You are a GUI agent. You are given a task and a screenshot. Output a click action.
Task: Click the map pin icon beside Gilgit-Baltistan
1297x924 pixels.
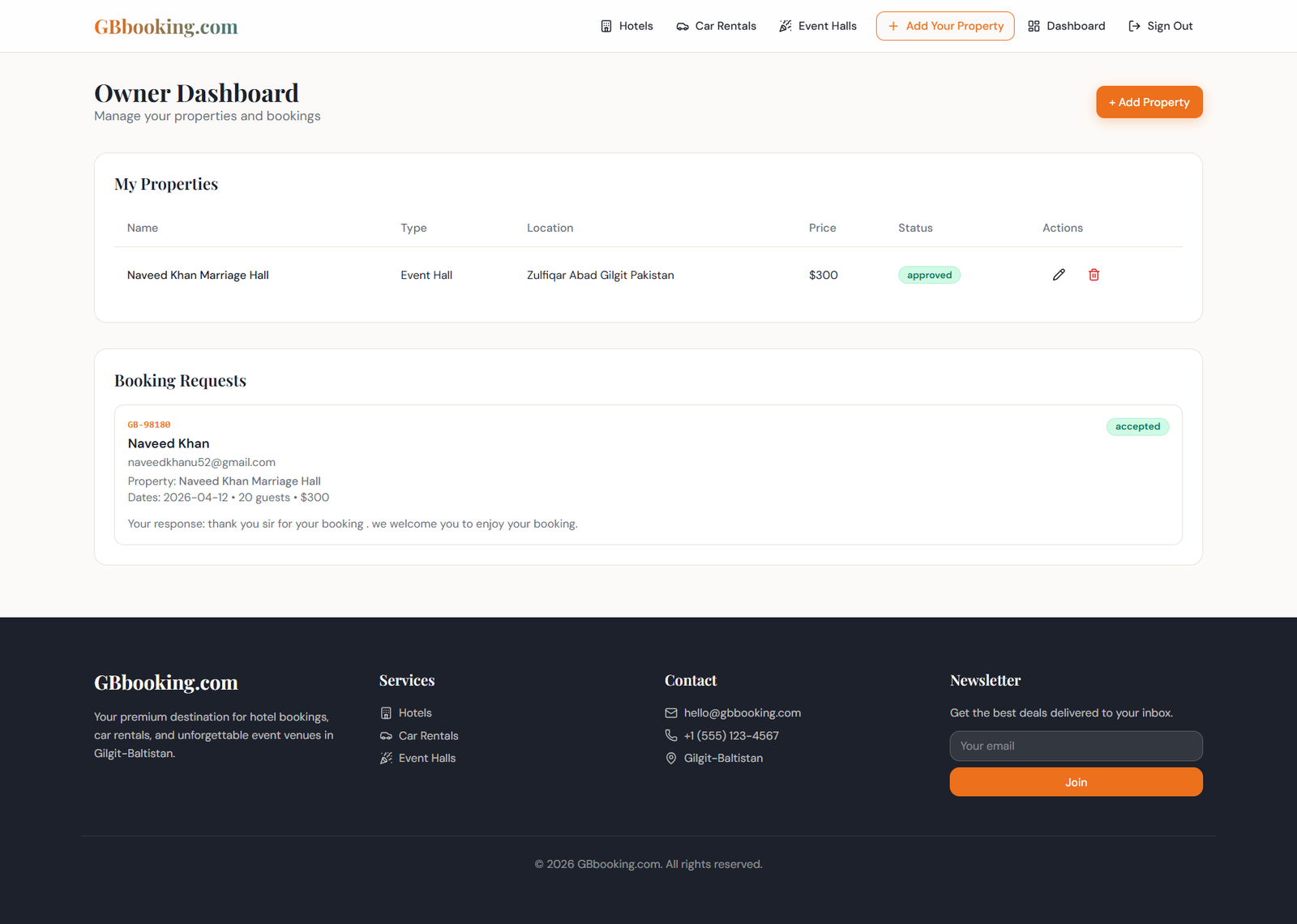(x=671, y=759)
